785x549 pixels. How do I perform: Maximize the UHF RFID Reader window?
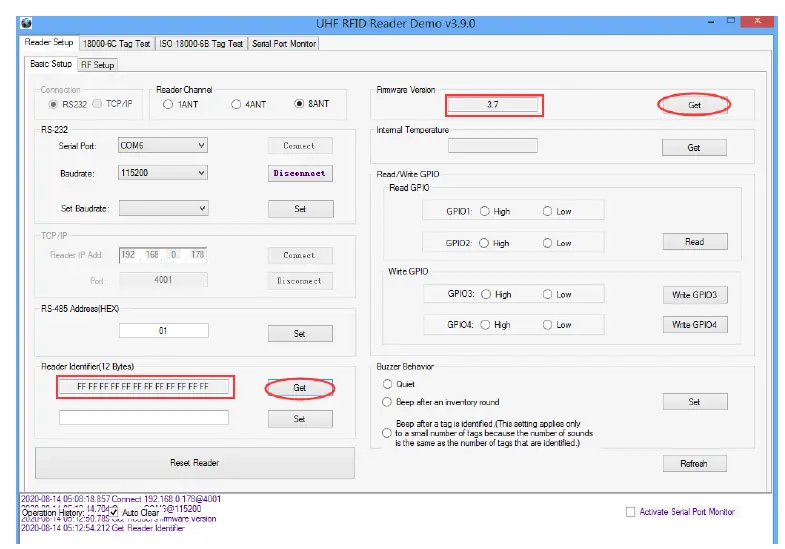click(731, 21)
